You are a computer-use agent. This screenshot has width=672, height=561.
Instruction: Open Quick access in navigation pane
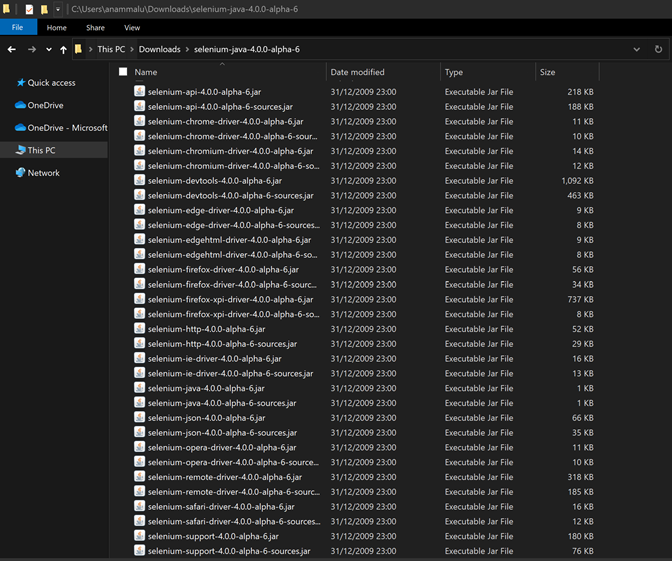51,83
